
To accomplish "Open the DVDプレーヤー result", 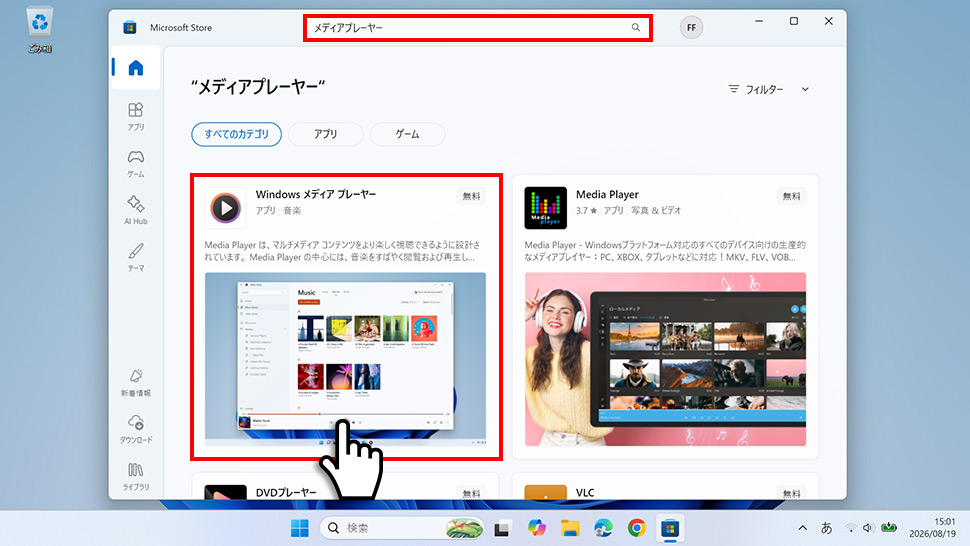I will pyautogui.click(x=286, y=493).
